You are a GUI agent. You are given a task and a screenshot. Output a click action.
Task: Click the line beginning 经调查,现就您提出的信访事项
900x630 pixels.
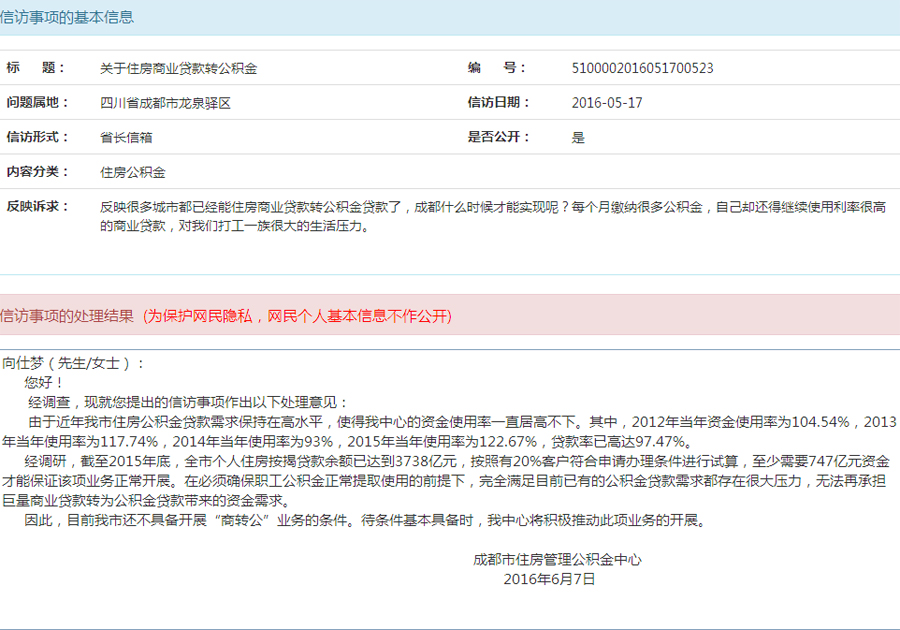coord(187,401)
